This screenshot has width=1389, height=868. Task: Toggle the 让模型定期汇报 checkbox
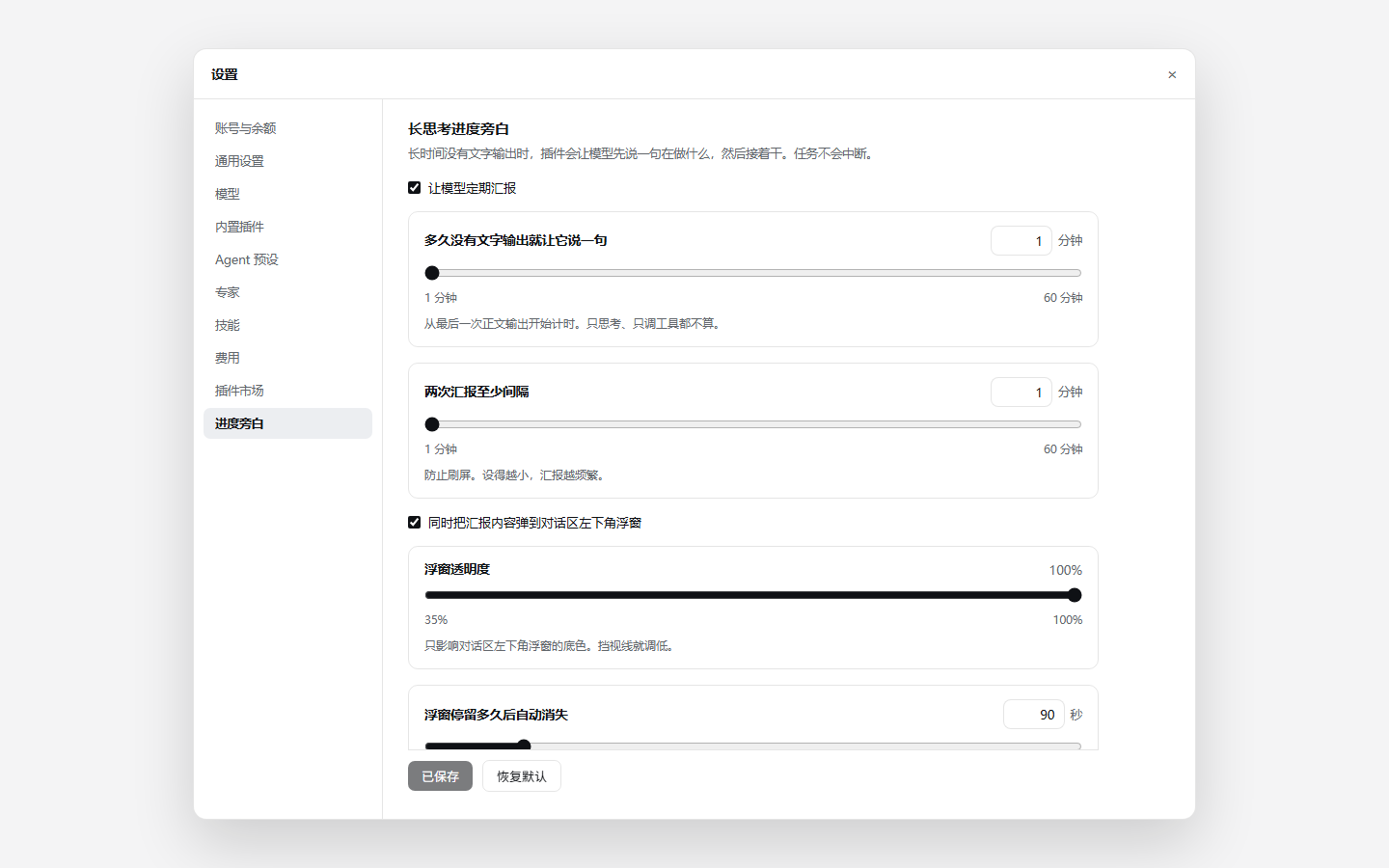click(414, 188)
